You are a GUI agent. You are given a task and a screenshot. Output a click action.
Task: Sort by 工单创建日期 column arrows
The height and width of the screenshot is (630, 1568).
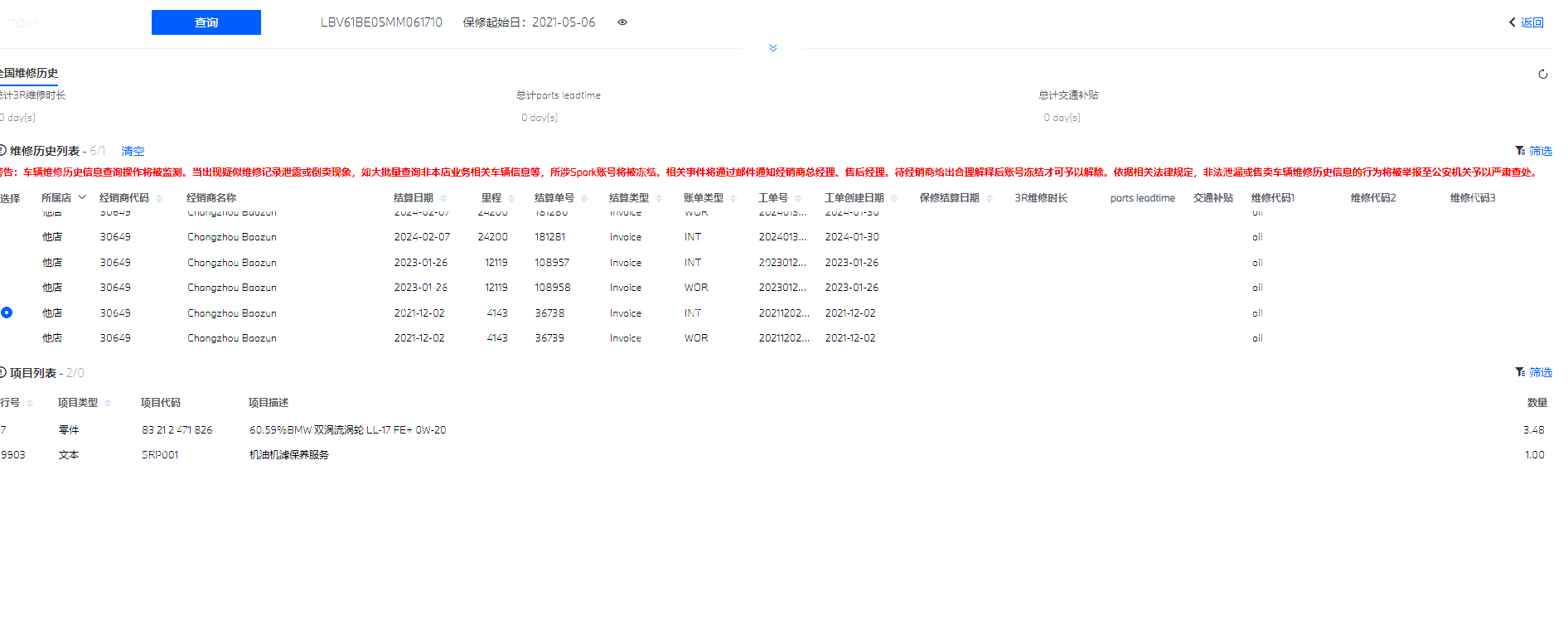894,198
